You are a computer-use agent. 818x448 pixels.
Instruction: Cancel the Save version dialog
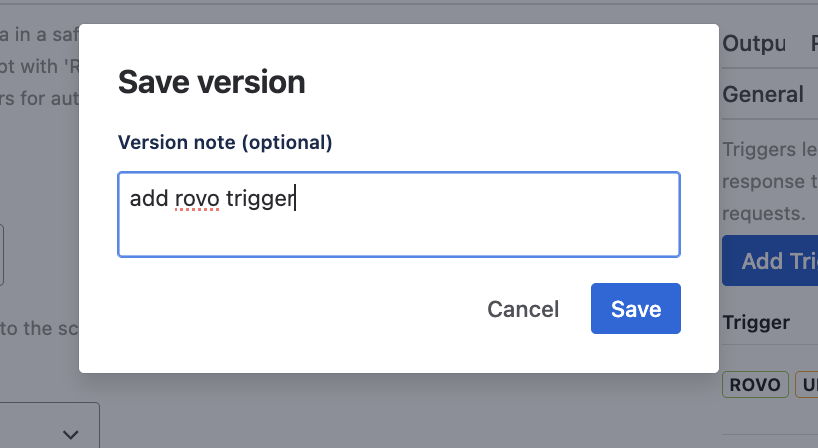point(523,309)
